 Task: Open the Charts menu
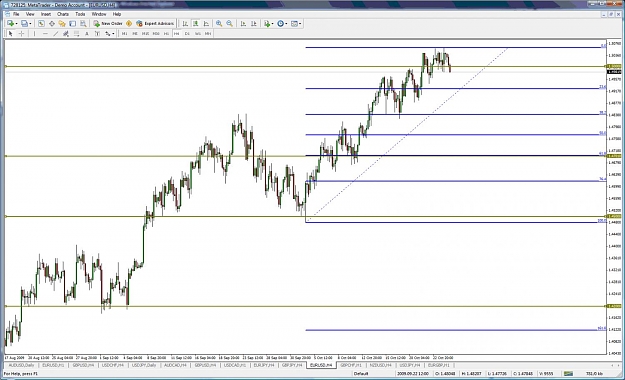point(63,14)
